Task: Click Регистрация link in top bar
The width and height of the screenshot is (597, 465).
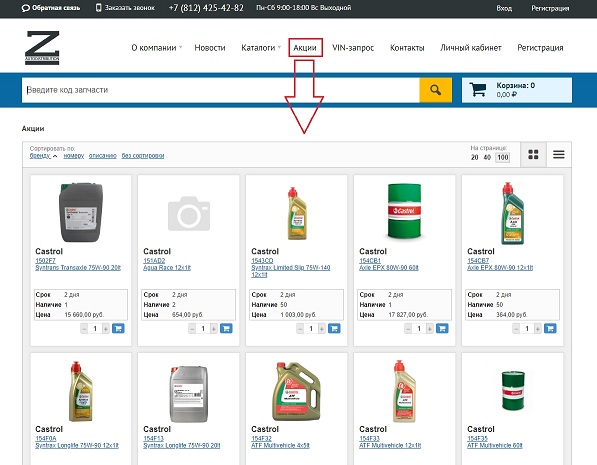Action: click(550, 8)
